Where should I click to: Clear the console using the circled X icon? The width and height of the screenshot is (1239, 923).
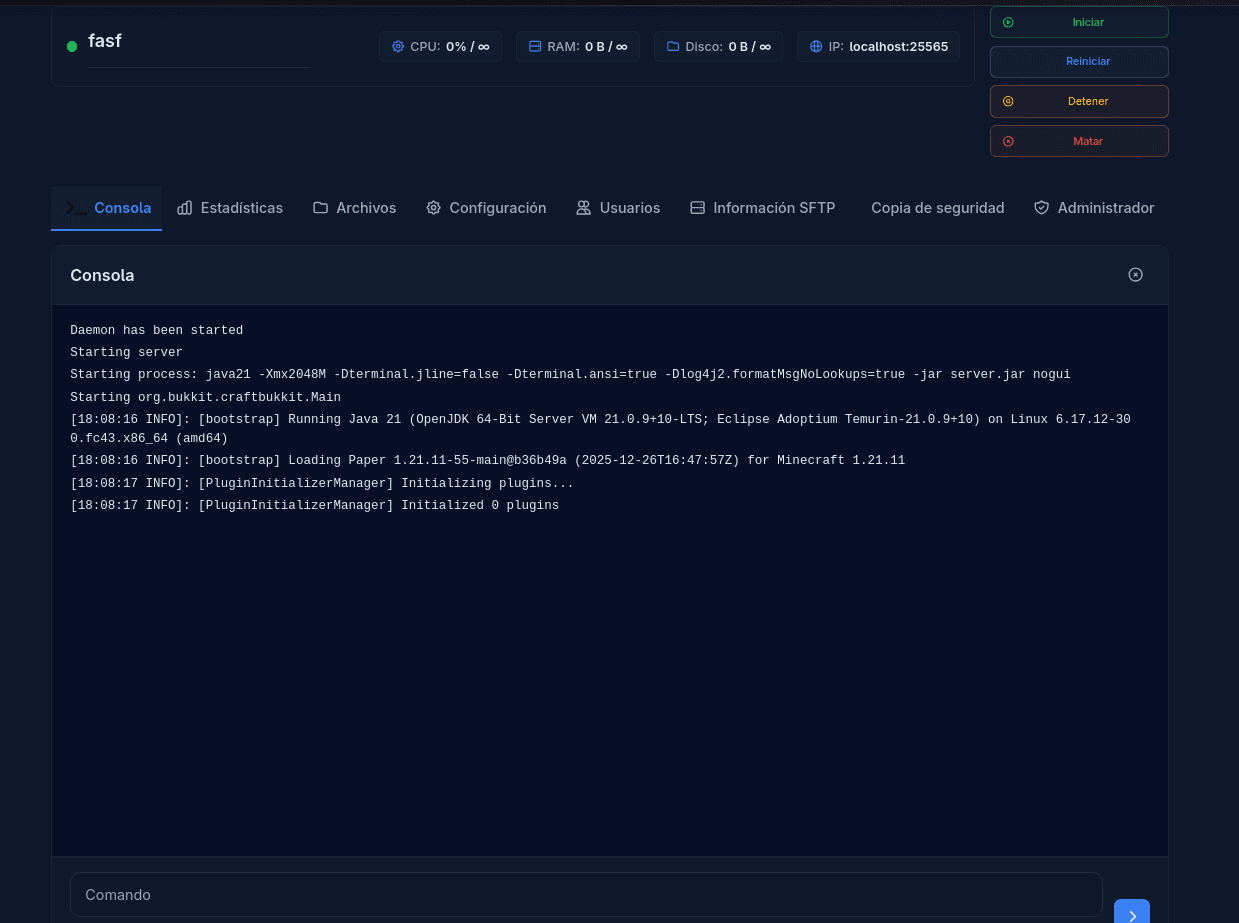point(1135,274)
